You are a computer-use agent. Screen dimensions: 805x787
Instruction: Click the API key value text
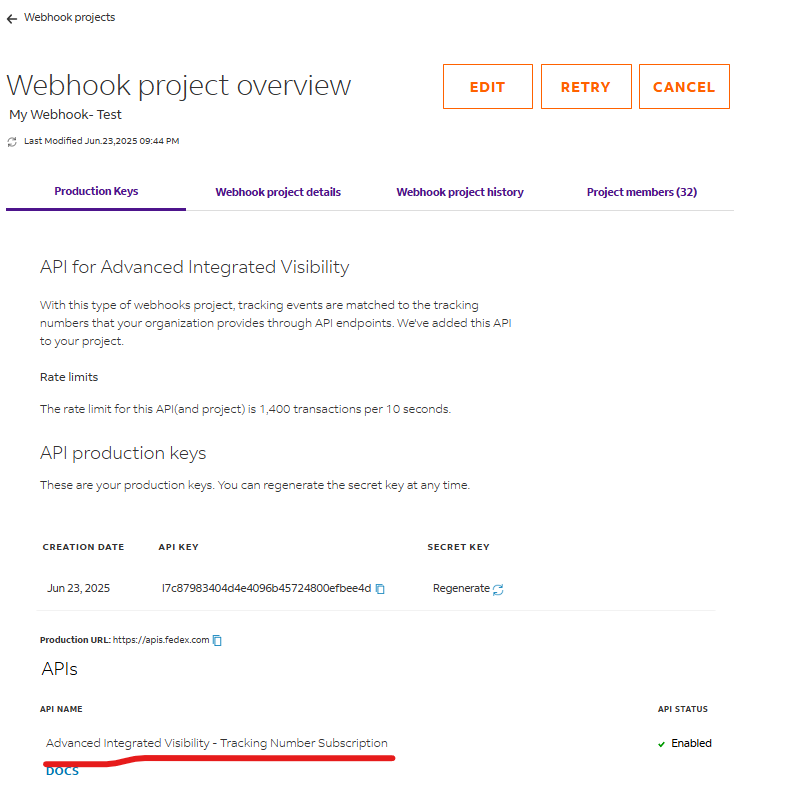(x=266, y=588)
